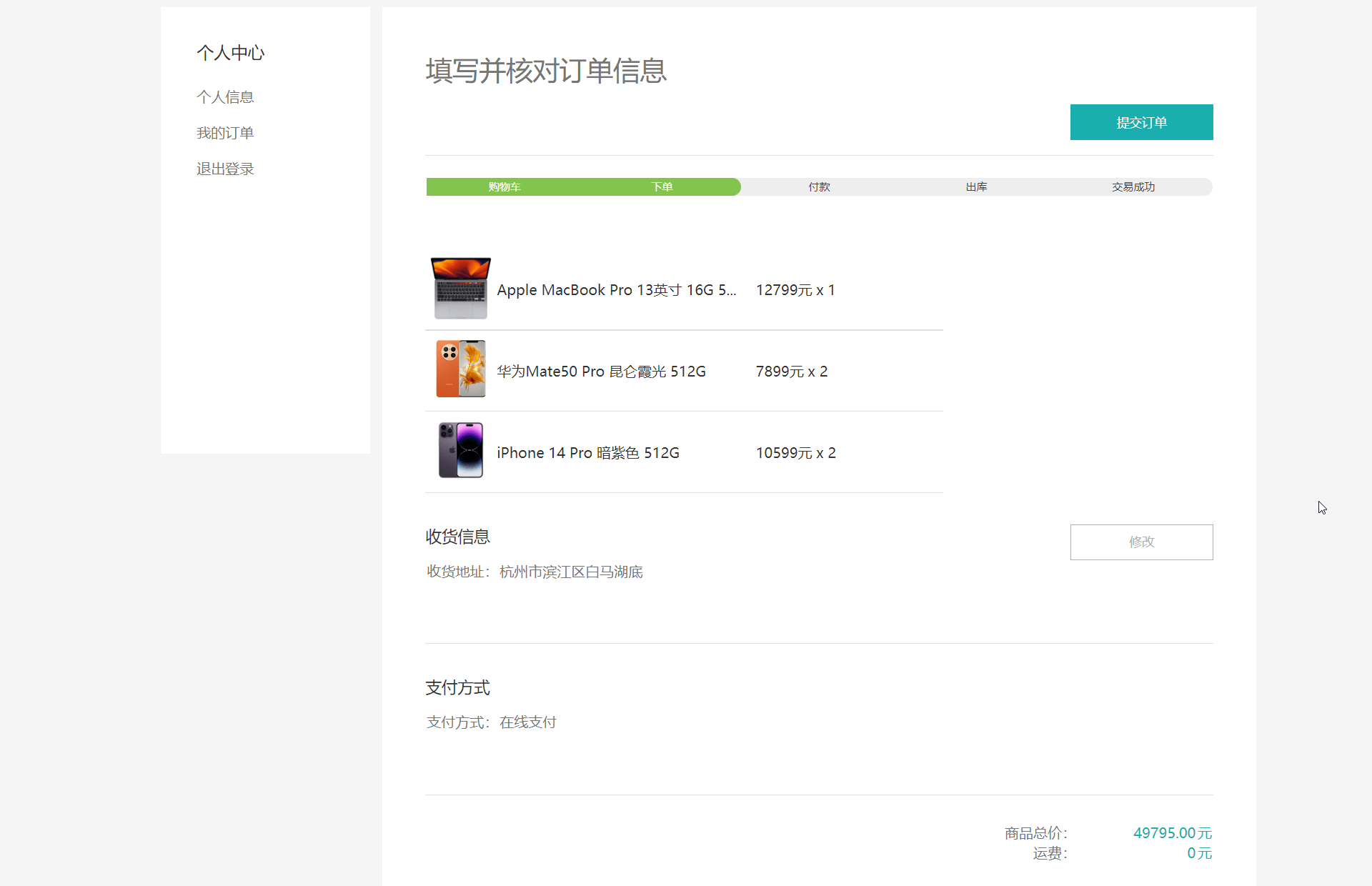This screenshot has width=1372, height=886.
Task: Click iPhone 14 Pro 暗紫色 product name
Action: (x=588, y=453)
